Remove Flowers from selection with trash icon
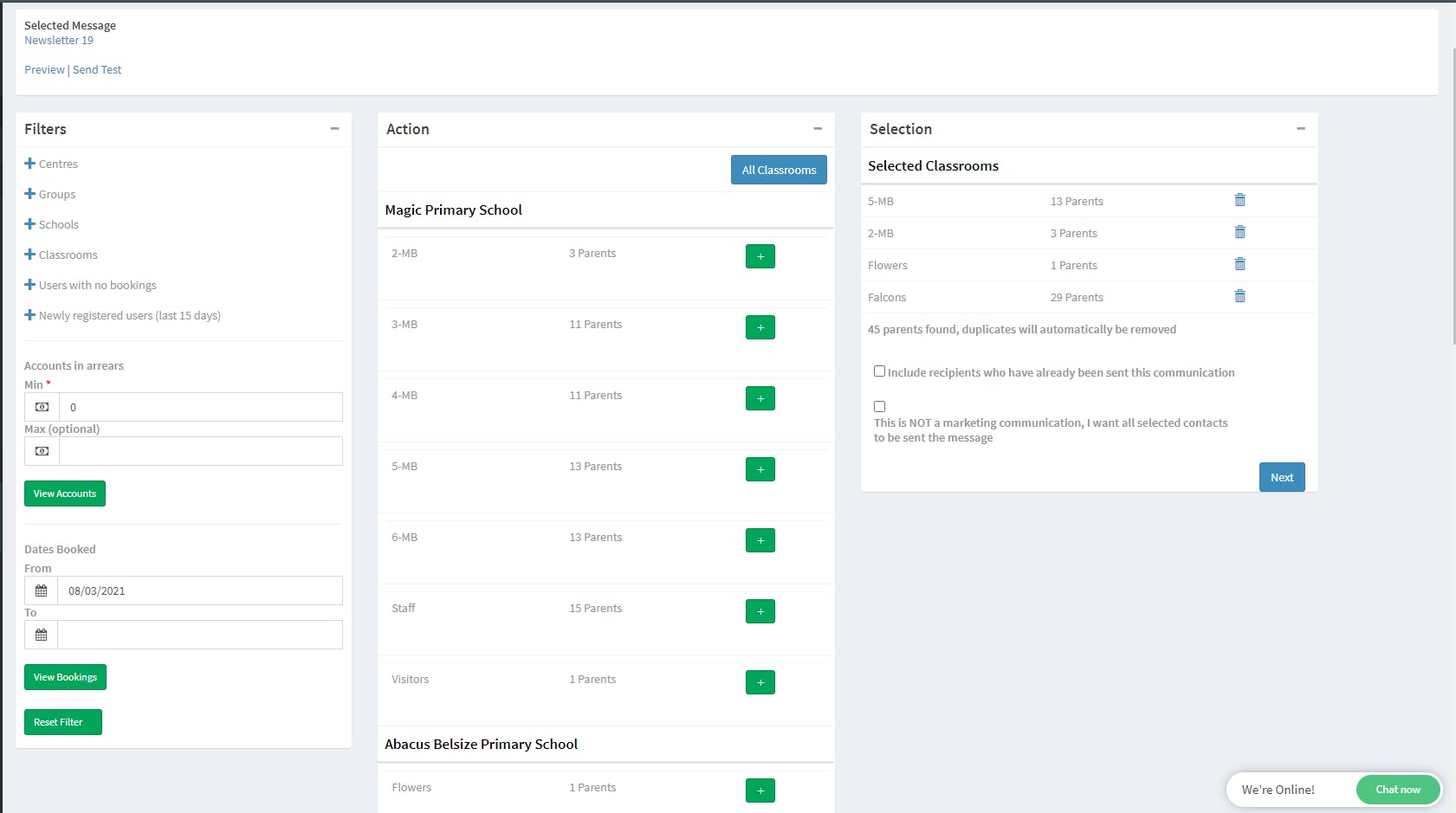This screenshot has width=1456, height=813. [1239, 264]
